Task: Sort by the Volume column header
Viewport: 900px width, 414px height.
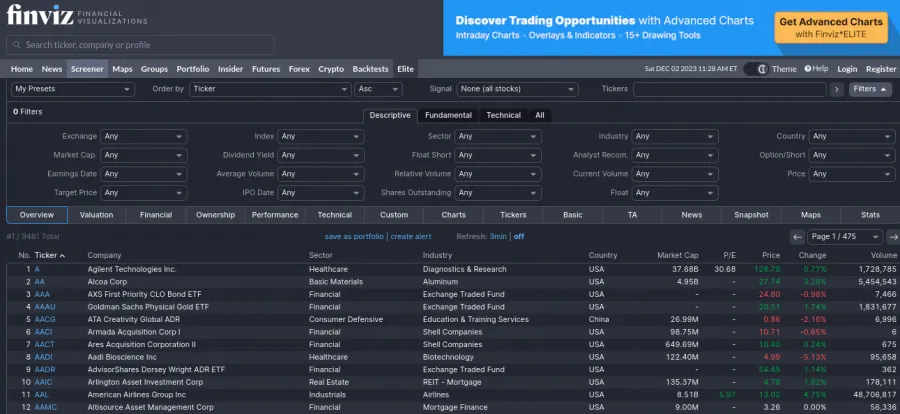Action: coord(884,256)
